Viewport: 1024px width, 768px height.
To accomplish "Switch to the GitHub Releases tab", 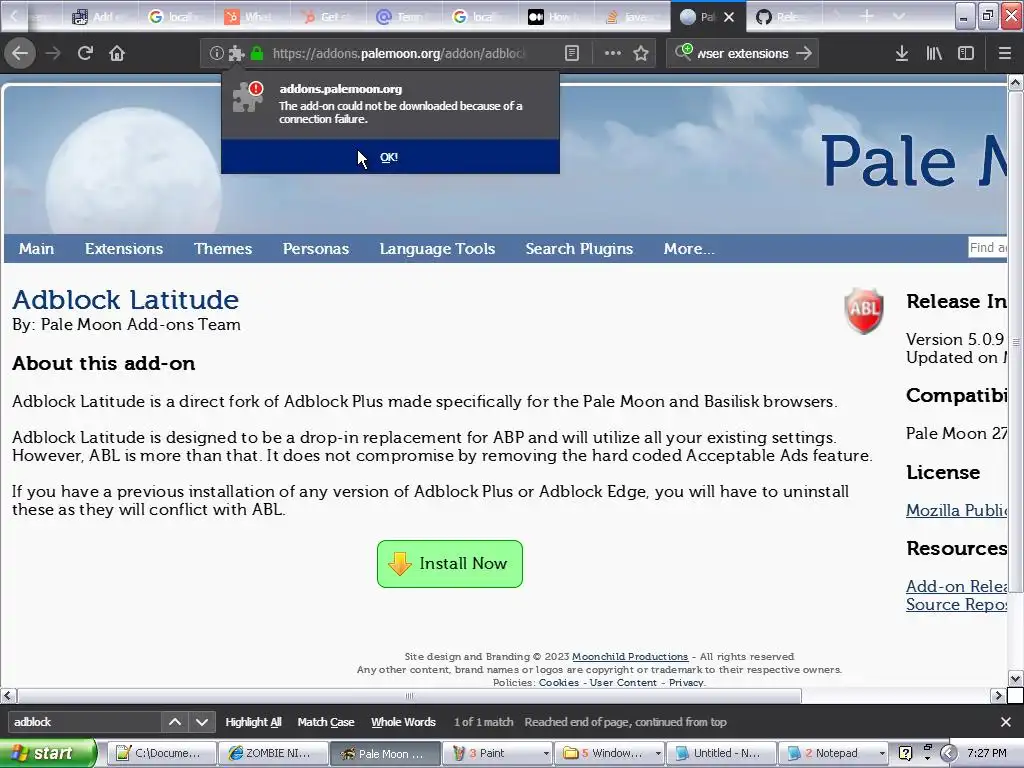I will tap(782, 17).
